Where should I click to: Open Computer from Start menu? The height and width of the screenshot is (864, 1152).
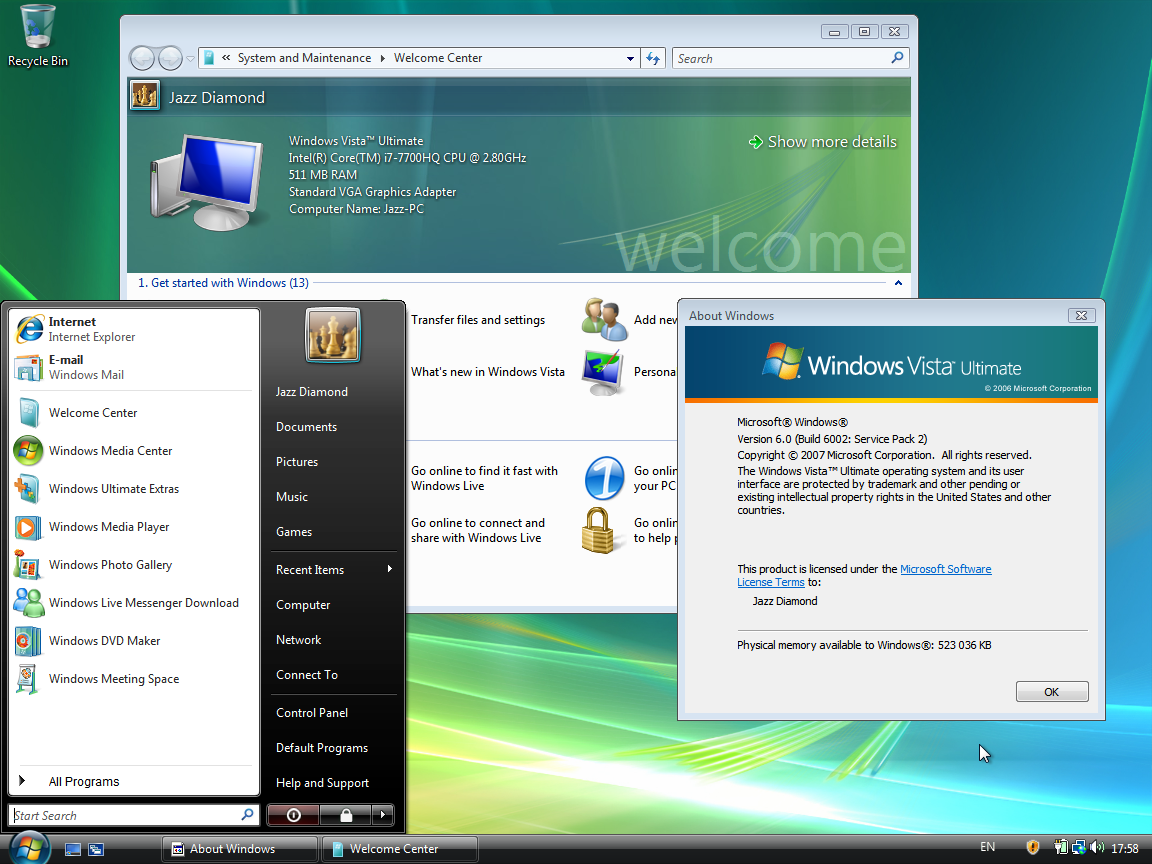click(x=303, y=605)
